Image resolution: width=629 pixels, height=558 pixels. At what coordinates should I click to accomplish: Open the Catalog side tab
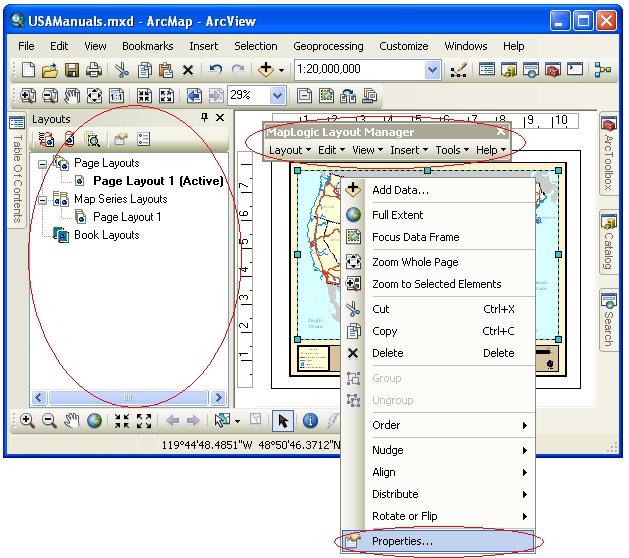pyautogui.click(x=609, y=242)
